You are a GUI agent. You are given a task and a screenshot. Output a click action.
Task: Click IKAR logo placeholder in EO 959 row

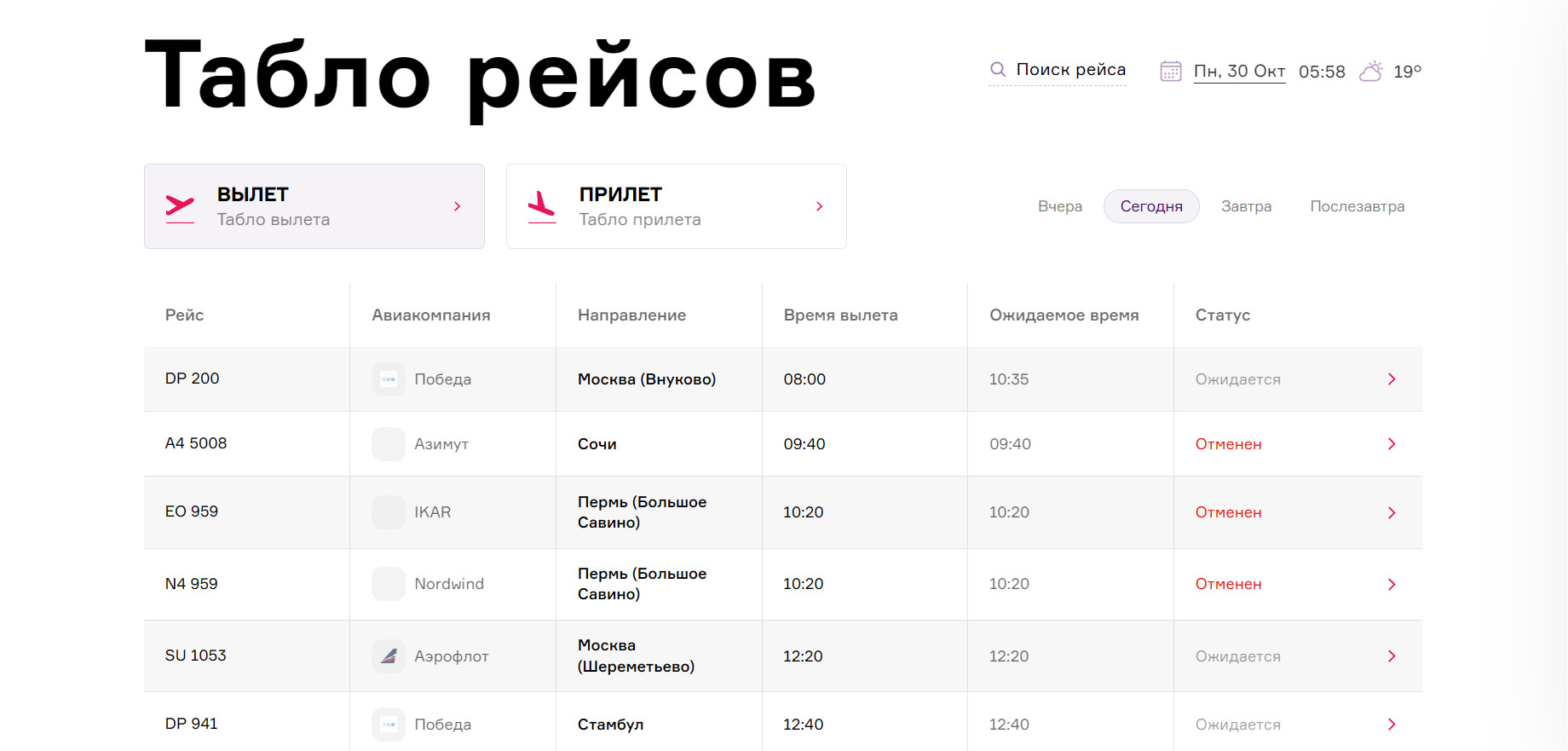pos(389,512)
